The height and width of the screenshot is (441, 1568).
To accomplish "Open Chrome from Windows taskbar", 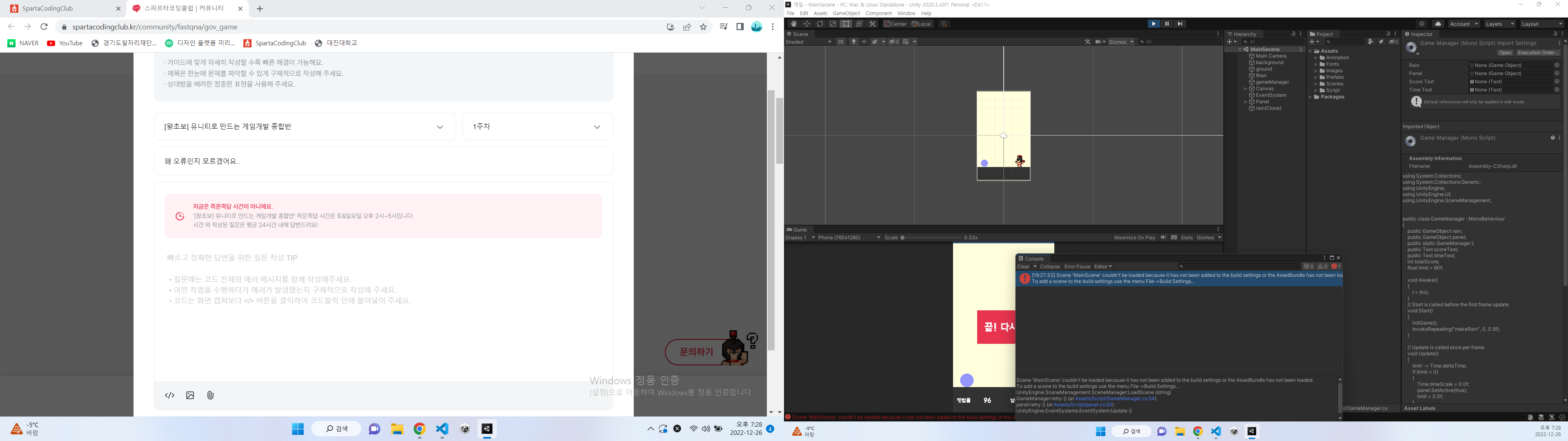I will click(419, 430).
